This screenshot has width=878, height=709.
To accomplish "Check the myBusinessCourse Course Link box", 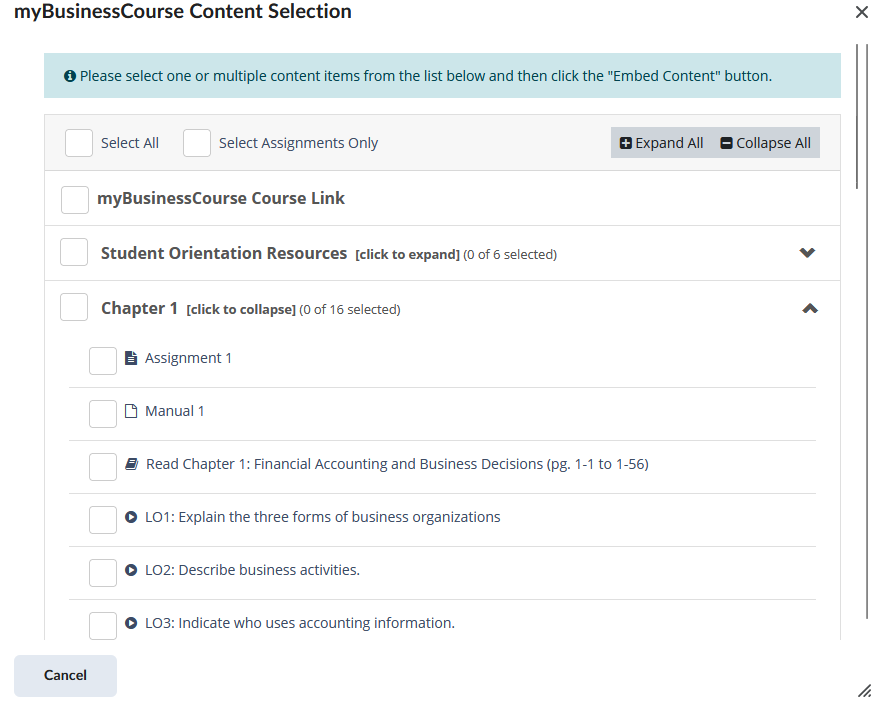I will tap(75, 200).
